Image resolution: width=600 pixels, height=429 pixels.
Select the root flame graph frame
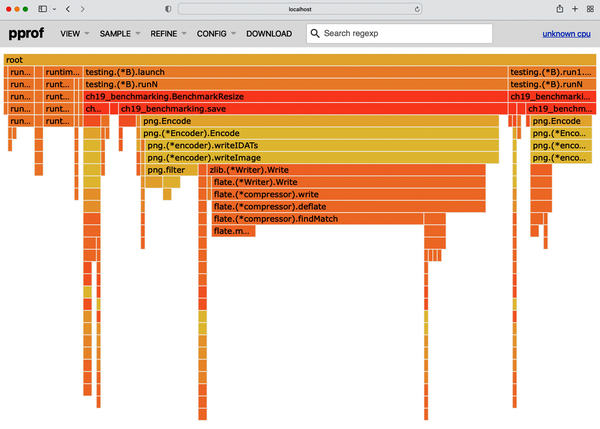click(300, 60)
